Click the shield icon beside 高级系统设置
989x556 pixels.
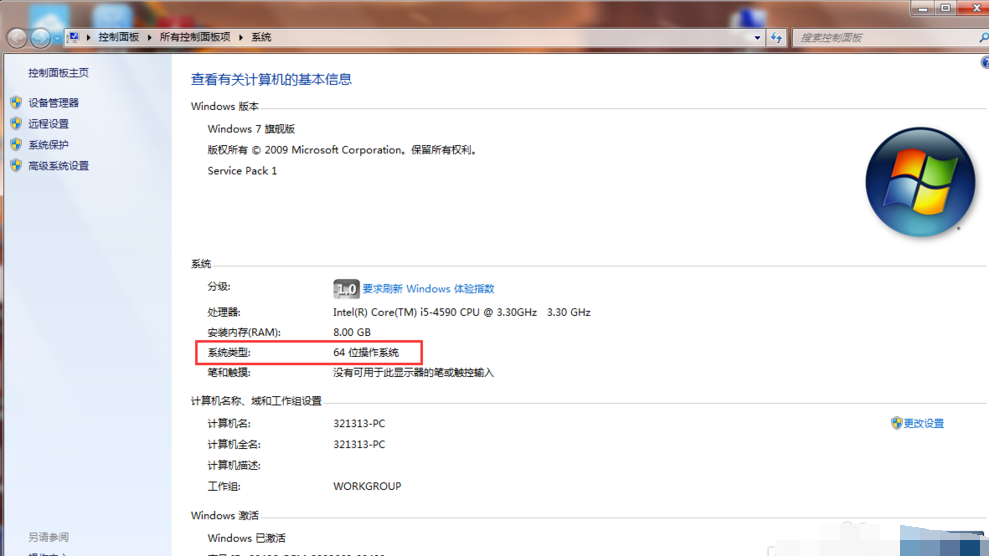click(x=16, y=166)
